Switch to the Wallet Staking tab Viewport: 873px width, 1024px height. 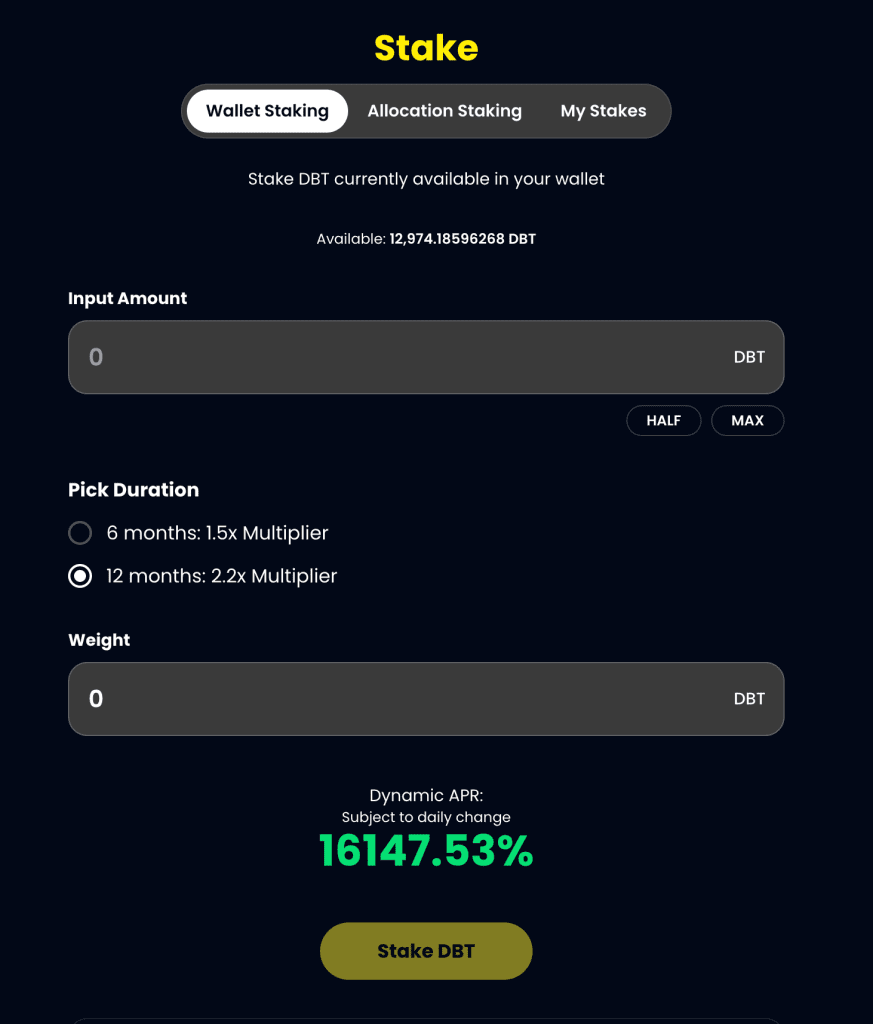pos(267,111)
